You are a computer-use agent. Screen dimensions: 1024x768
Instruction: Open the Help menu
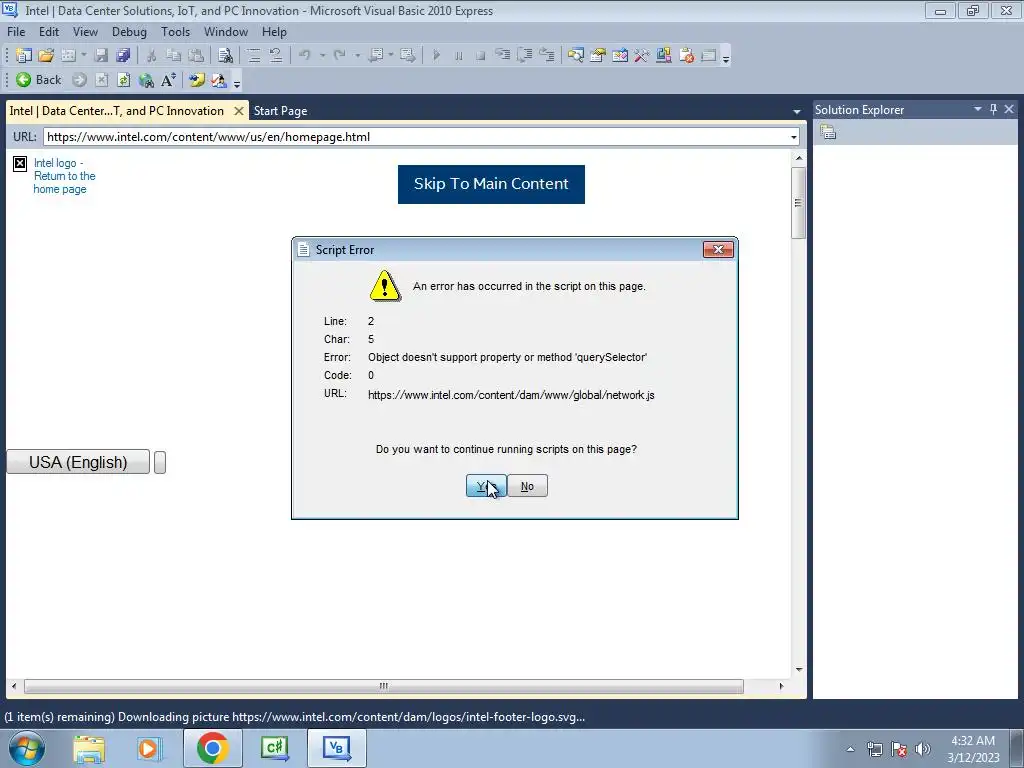click(x=274, y=32)
